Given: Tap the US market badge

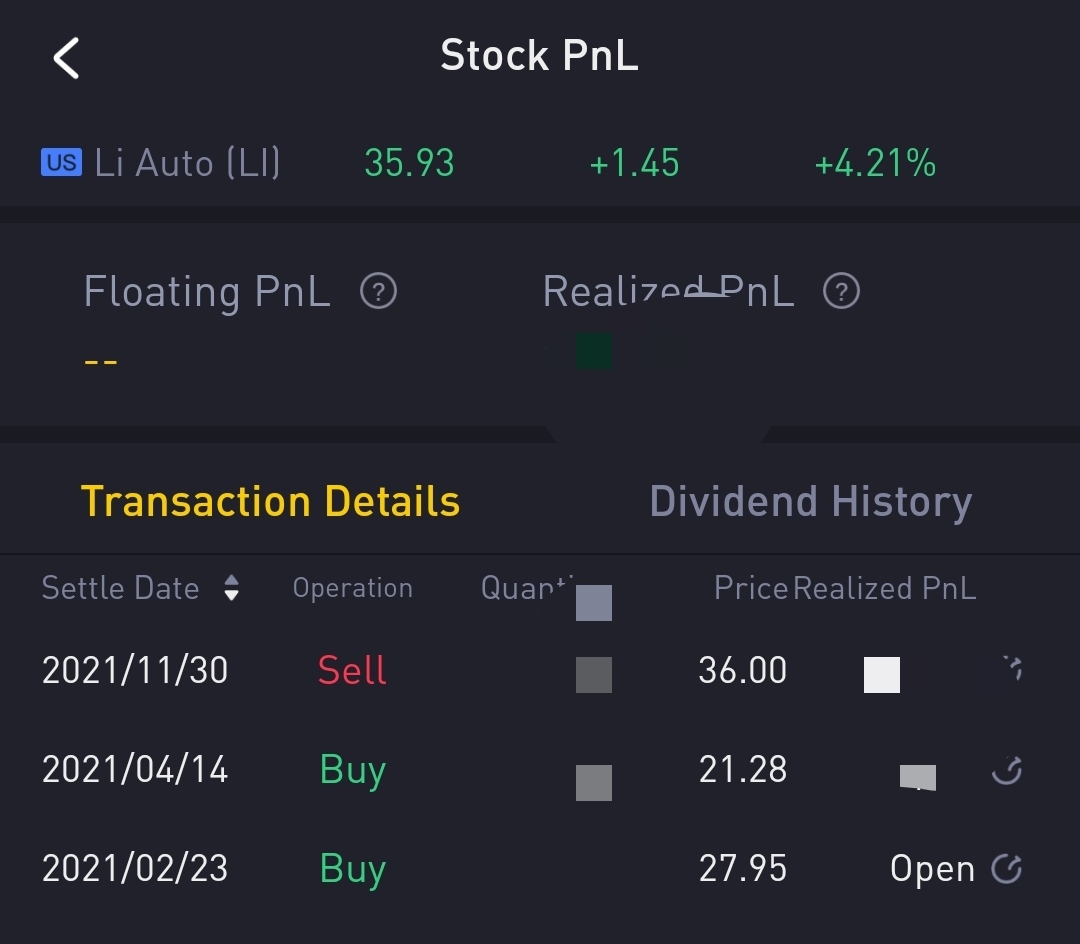Looking at the screenshot, I should click(x=61, y=162).
